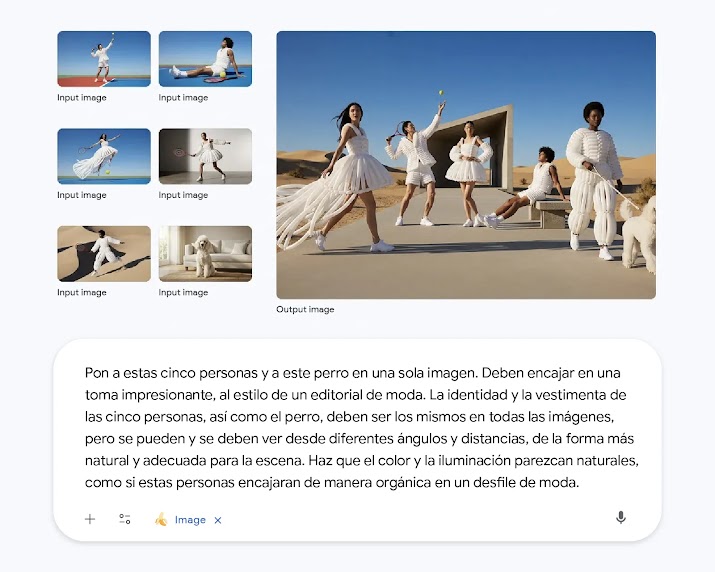Open the large desert output image
Image resolution: width=715 pixels, height=572 pixels.
[x=466, y=165]
